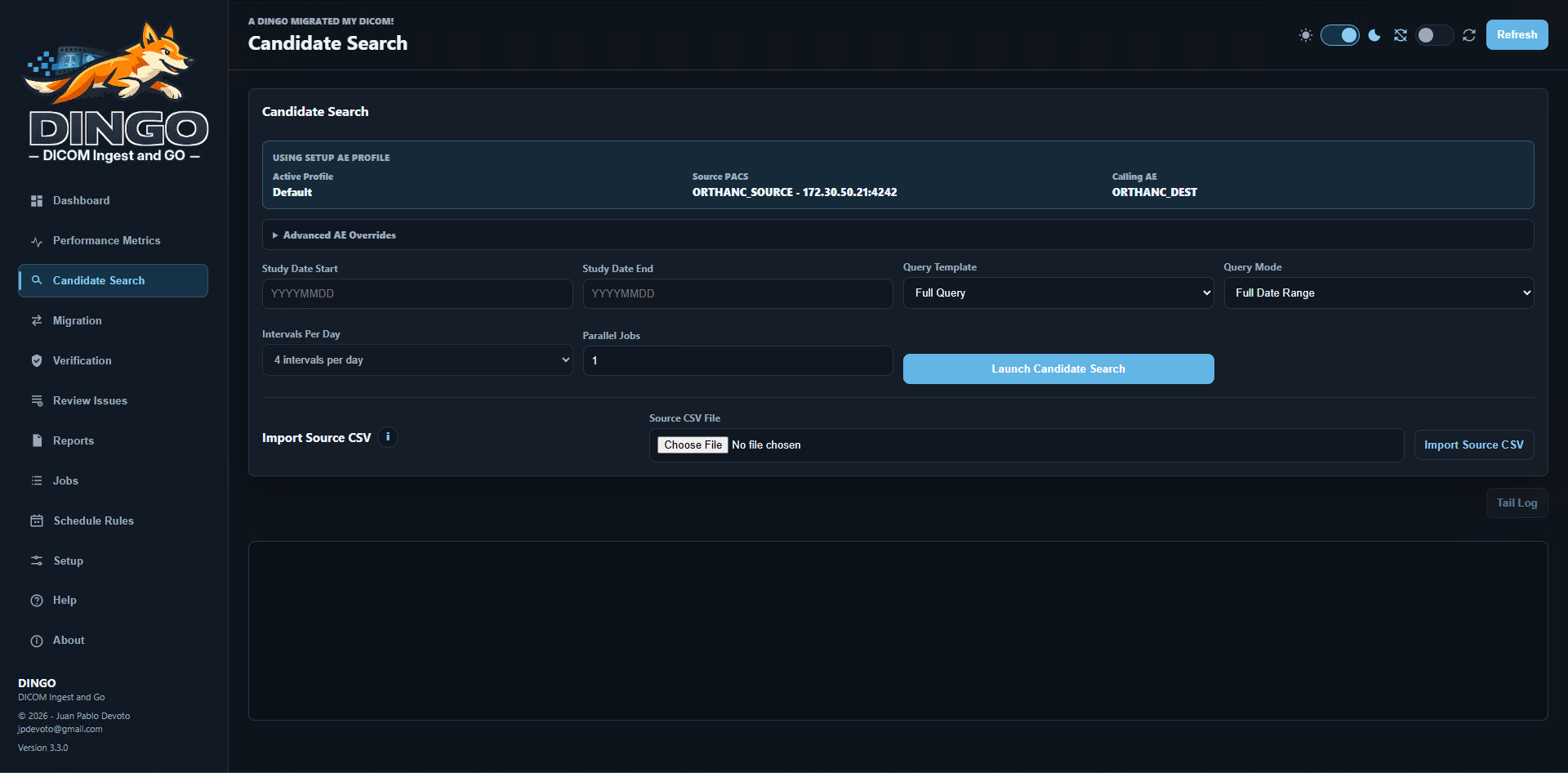Image resolution: width=1568 pixels, height=773 pixels.
Task: Open the Query Template dropdown
Action: pyautogui.click(x=1058, y=293)
